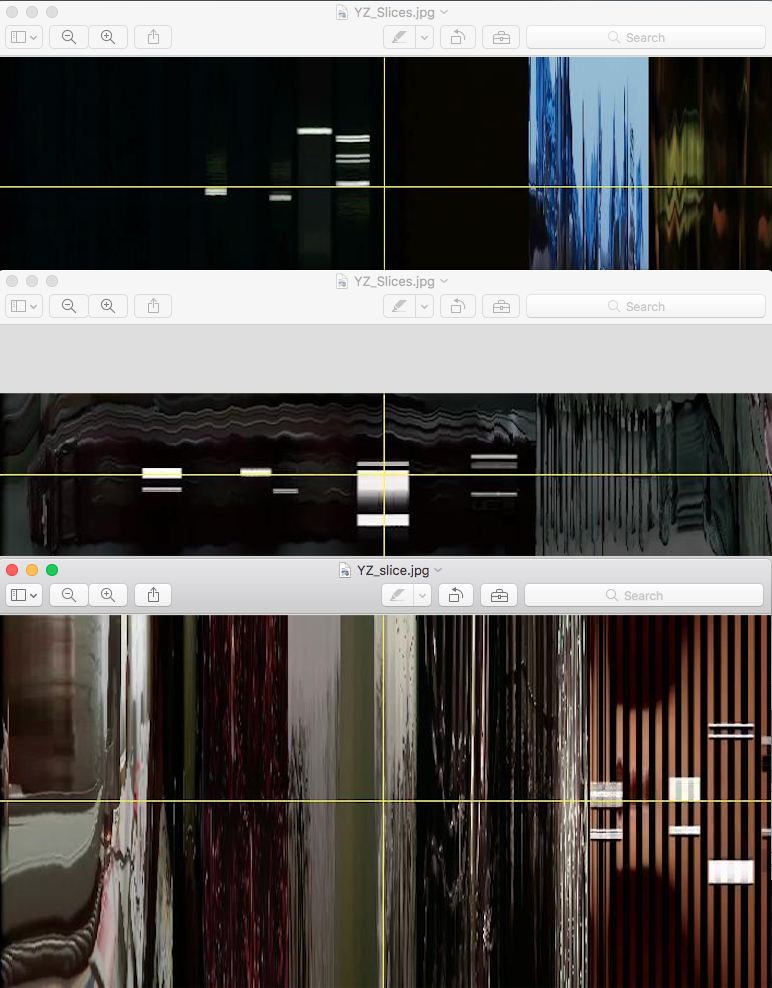Click YZ_slice.jpg document proxy icon
The image size is (772, 988).
coord(345,570)
